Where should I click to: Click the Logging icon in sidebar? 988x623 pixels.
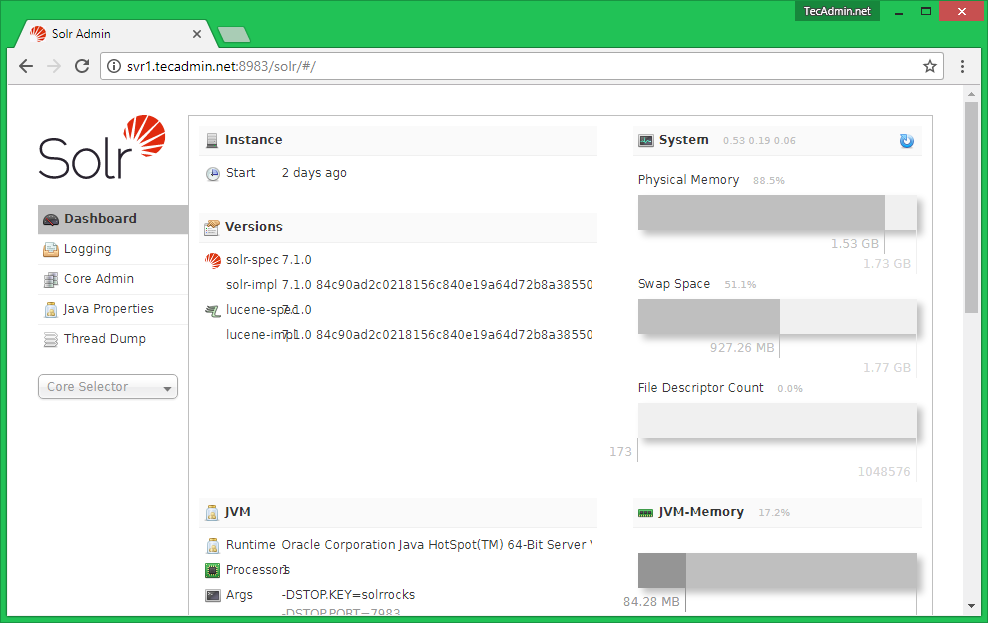[x=51, y=249]
